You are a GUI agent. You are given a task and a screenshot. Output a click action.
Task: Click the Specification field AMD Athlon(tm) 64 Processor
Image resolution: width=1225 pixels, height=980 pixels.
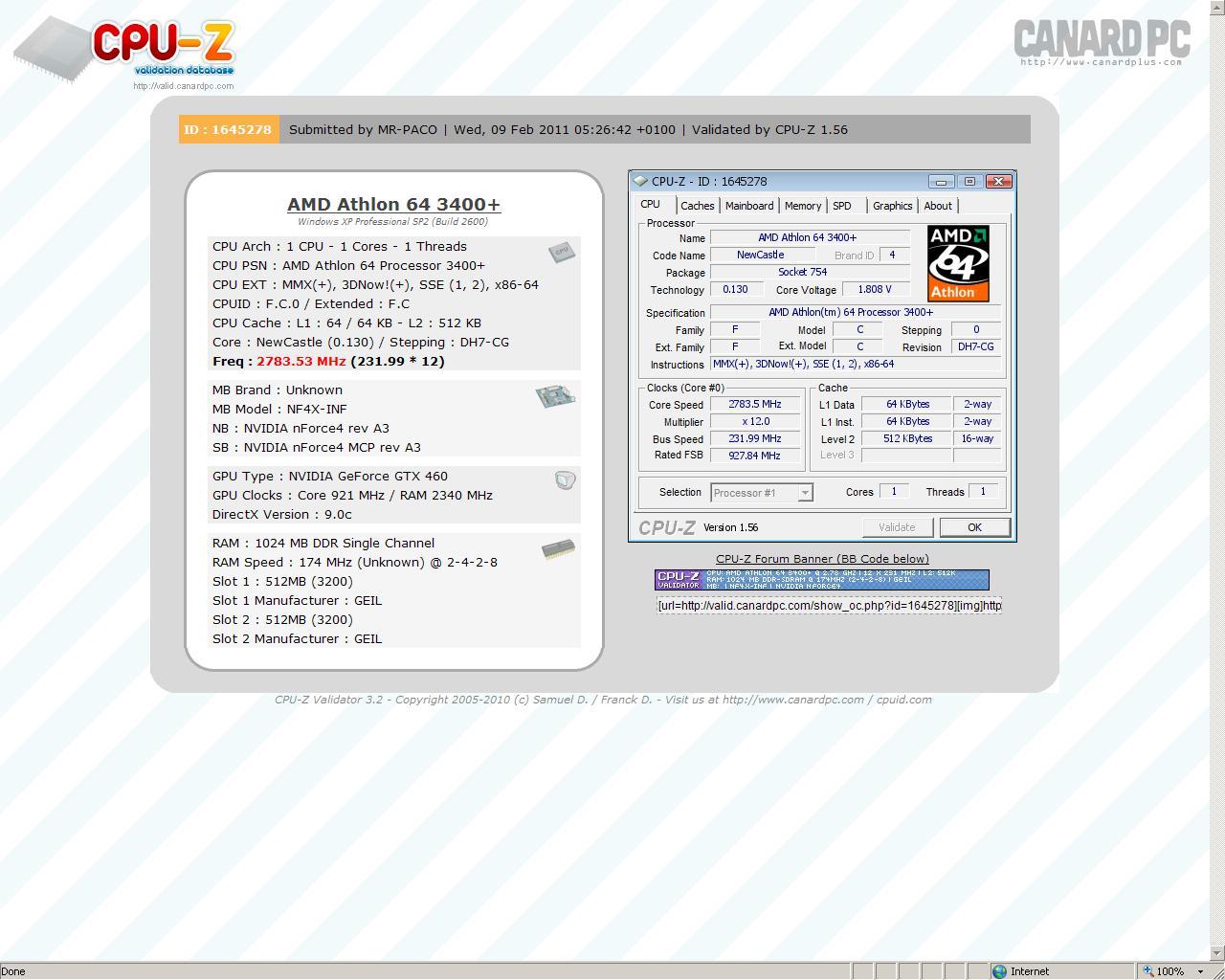[x=856, y=312]
